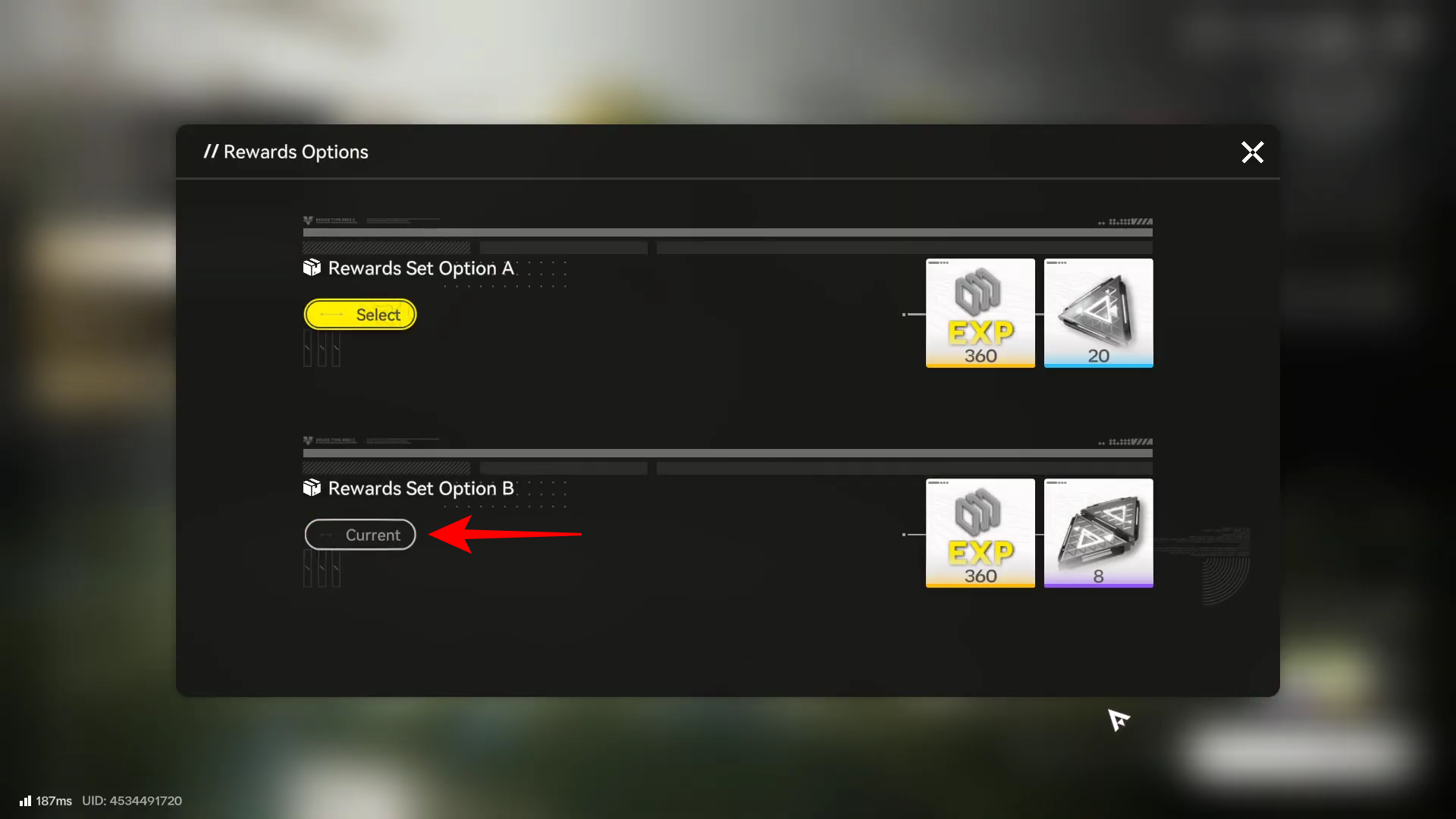Viewport: 1456px width, 819px height.
Task: Click the small logo above the Option A header
Action: click(x=308, y=221)
